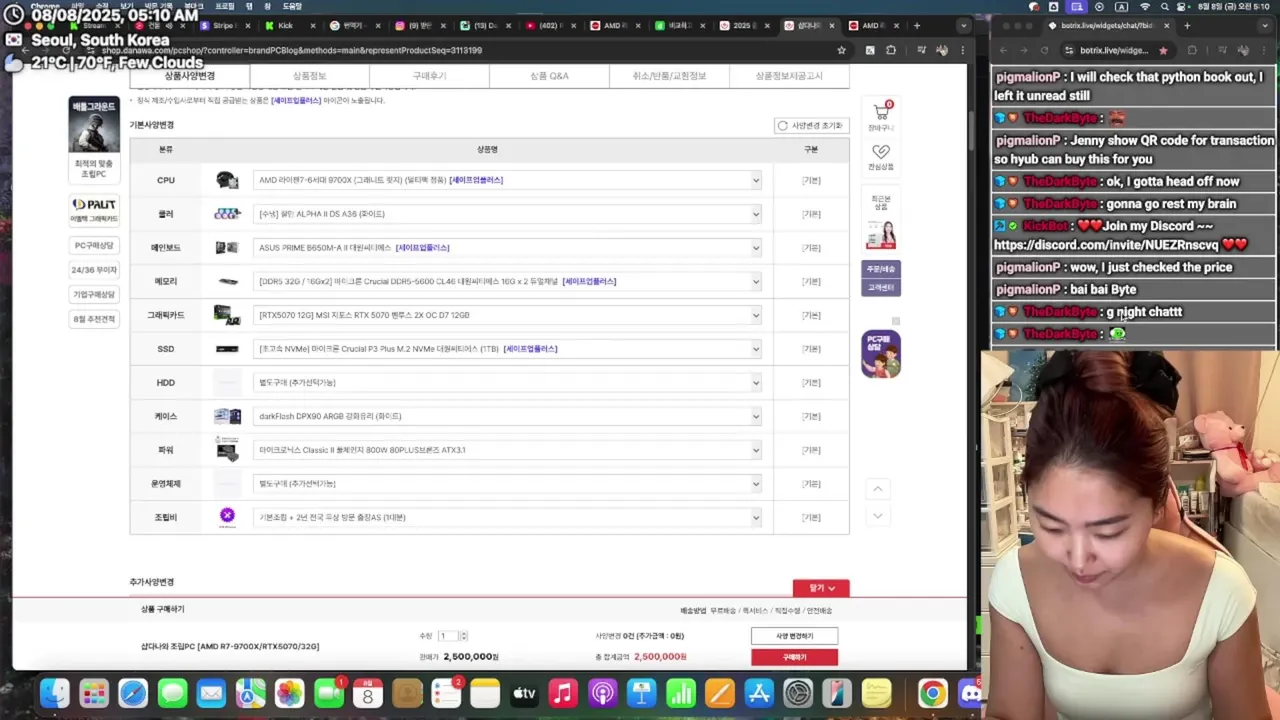Open Calendar app in dock
This screenshot has height=720, width=1280.
point(368,693)
